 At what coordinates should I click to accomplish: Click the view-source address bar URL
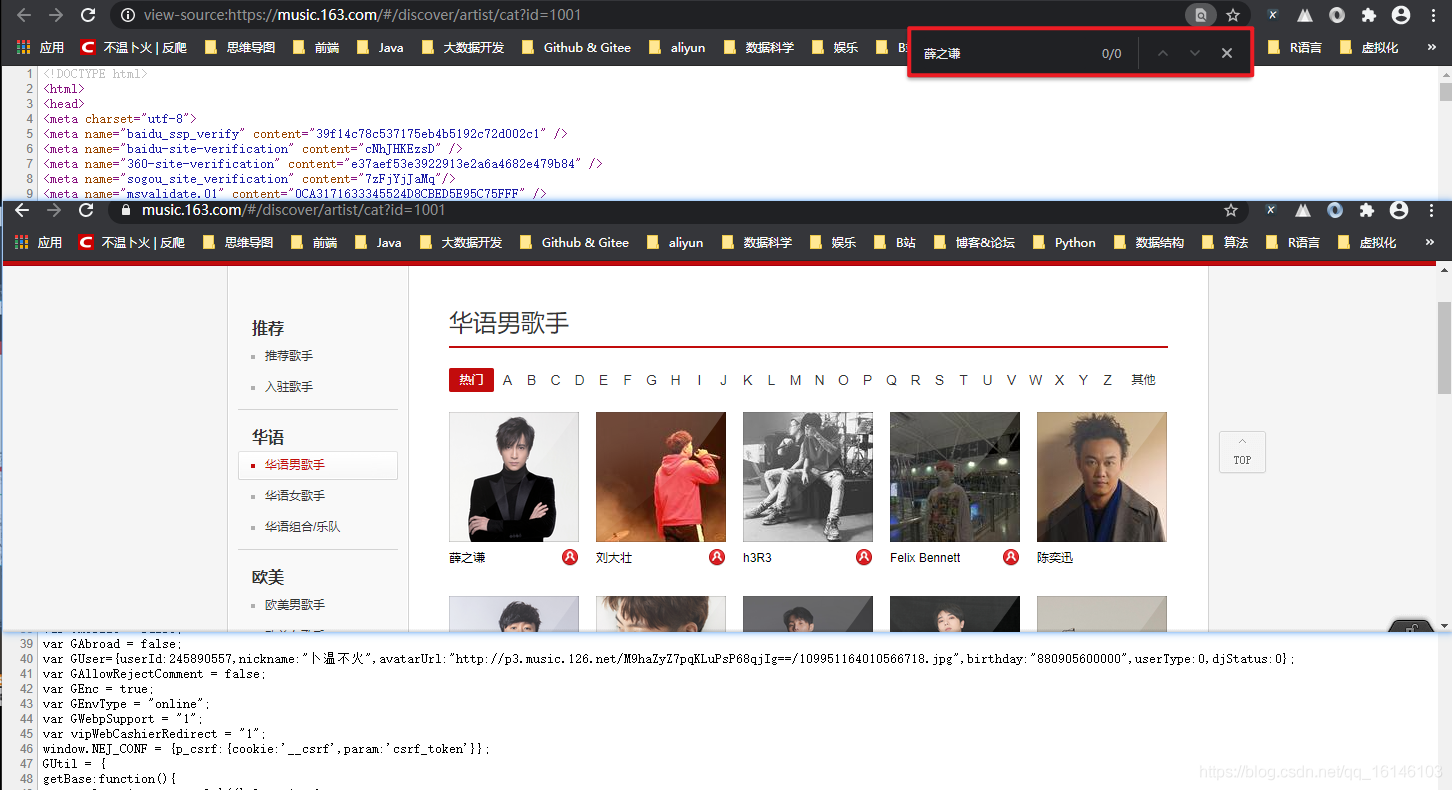tap(362, 15)
